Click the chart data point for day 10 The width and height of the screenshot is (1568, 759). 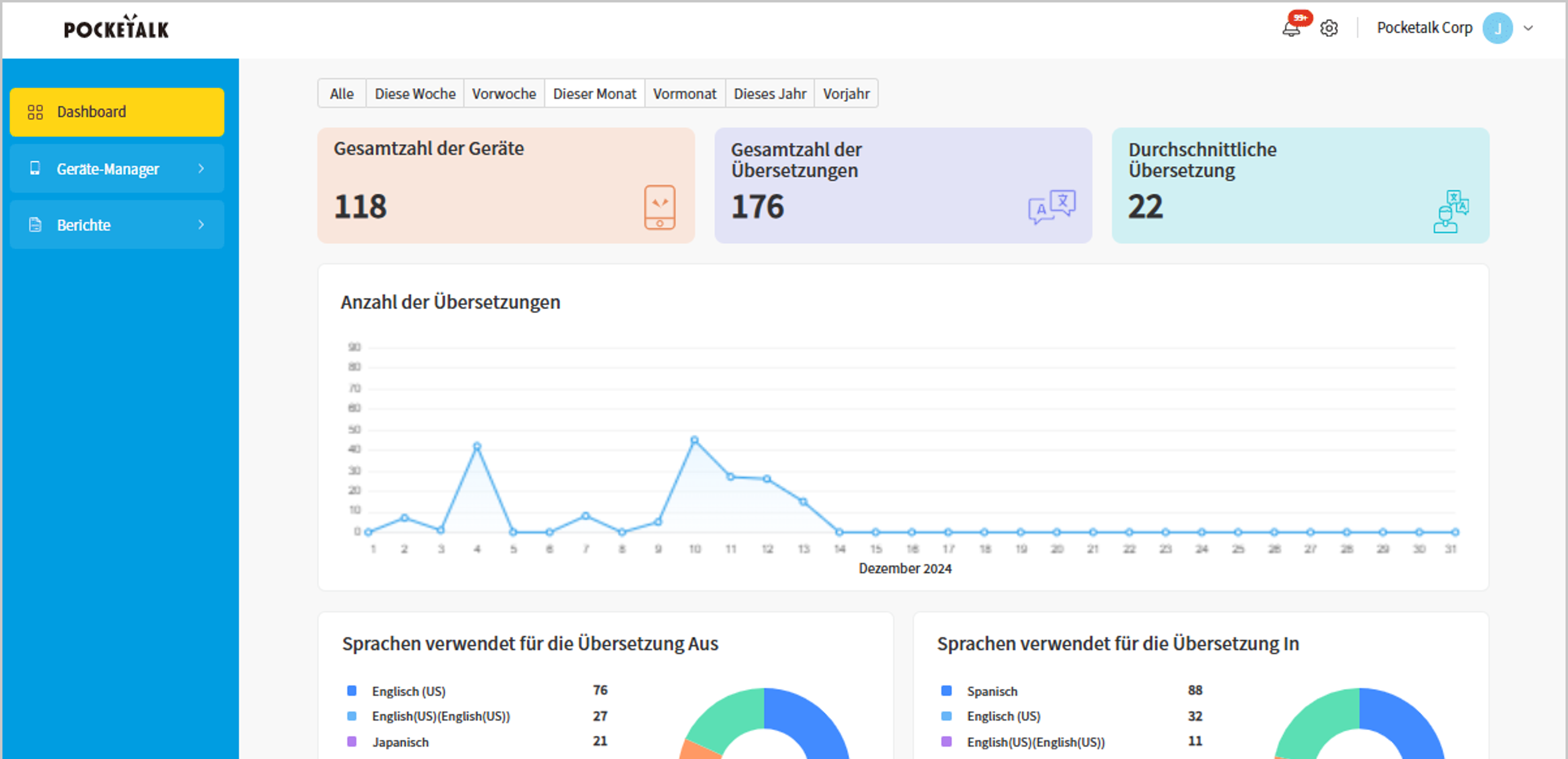(695, 440)
